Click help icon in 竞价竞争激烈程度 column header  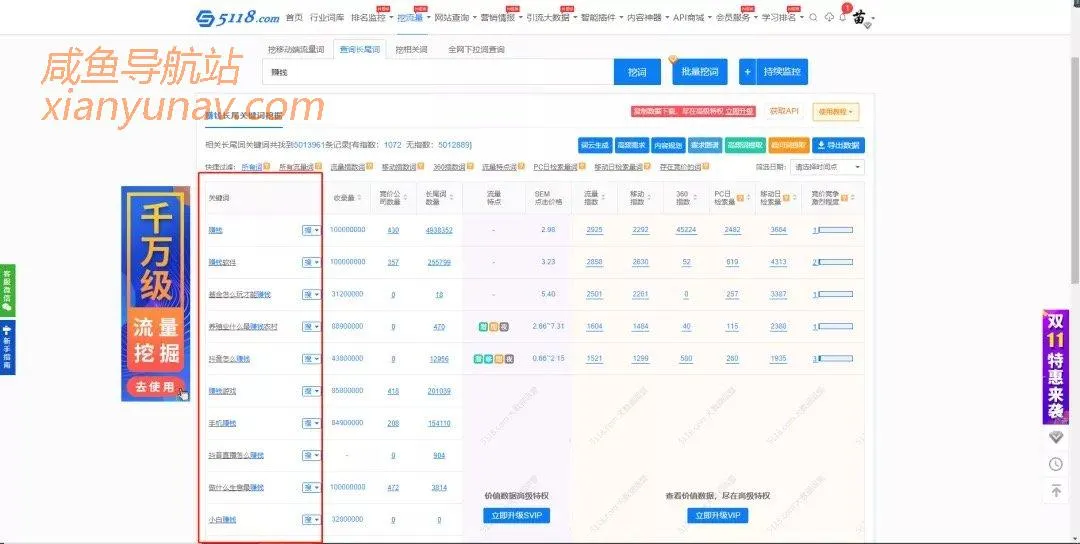point(845,198)
